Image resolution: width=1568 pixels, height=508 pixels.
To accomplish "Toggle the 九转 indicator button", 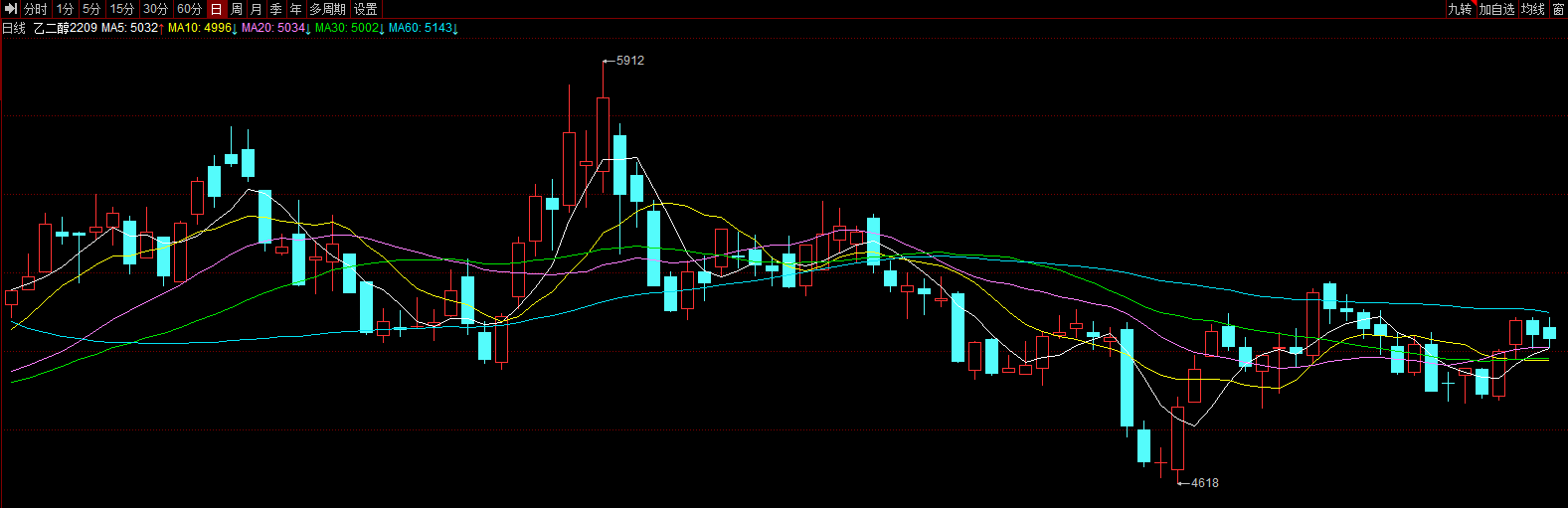I will pos(1460,9).
